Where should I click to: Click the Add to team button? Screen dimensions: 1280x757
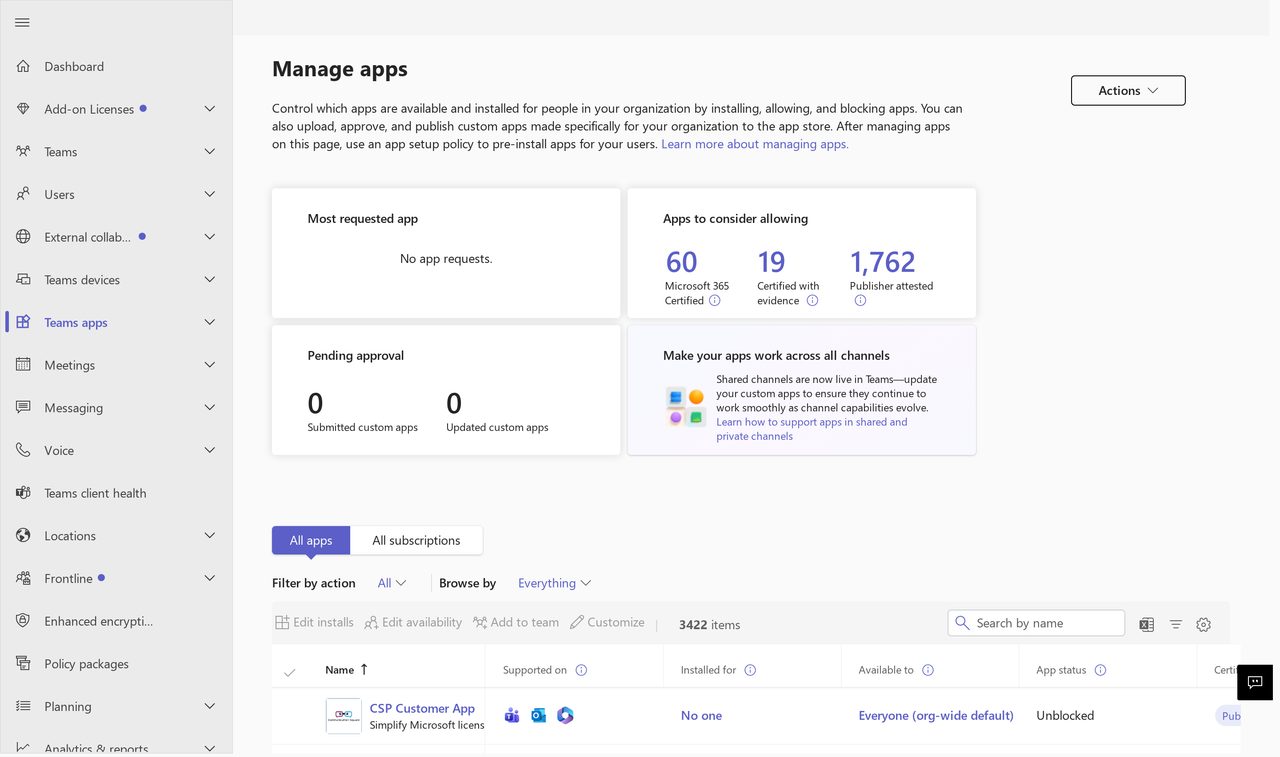(x=516, y=622)
